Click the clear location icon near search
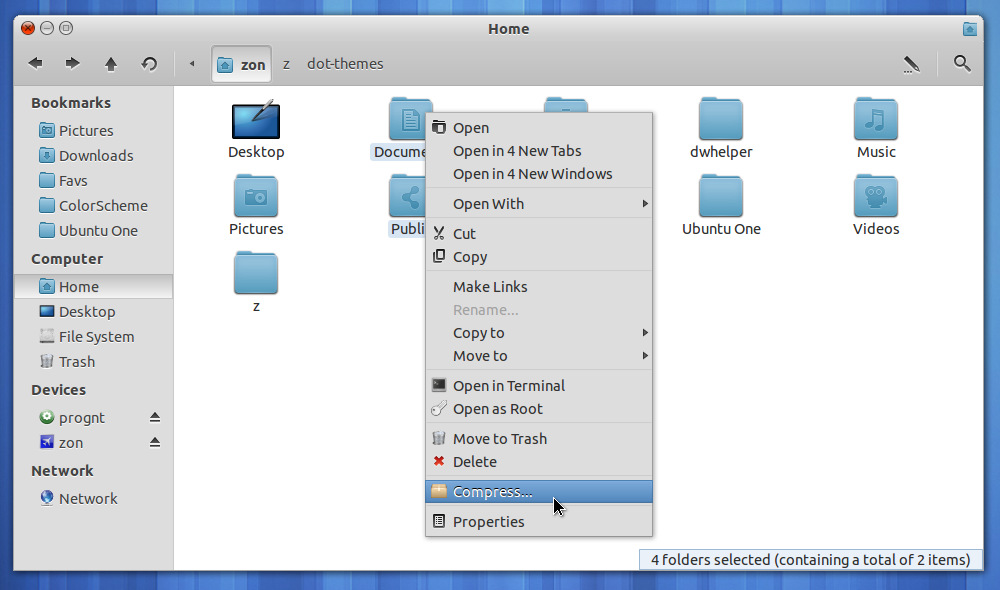The image size is (1000, 590). coord(911,63)
